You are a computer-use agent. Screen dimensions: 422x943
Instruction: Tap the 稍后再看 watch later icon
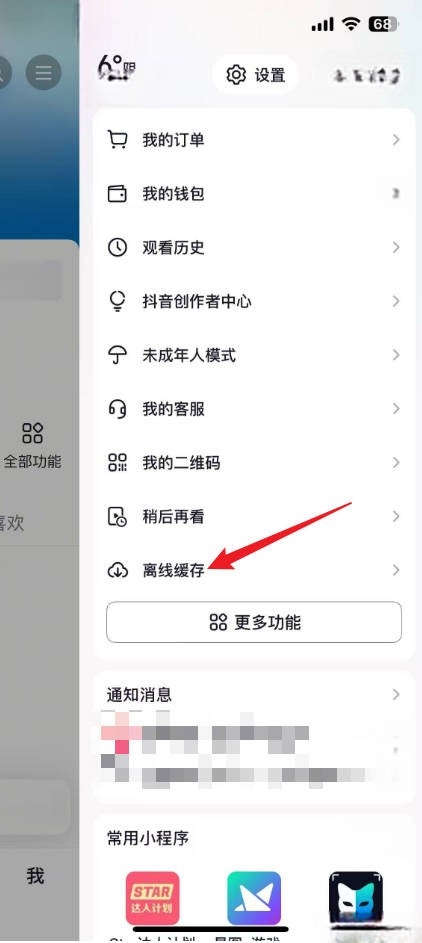[117, 516]
